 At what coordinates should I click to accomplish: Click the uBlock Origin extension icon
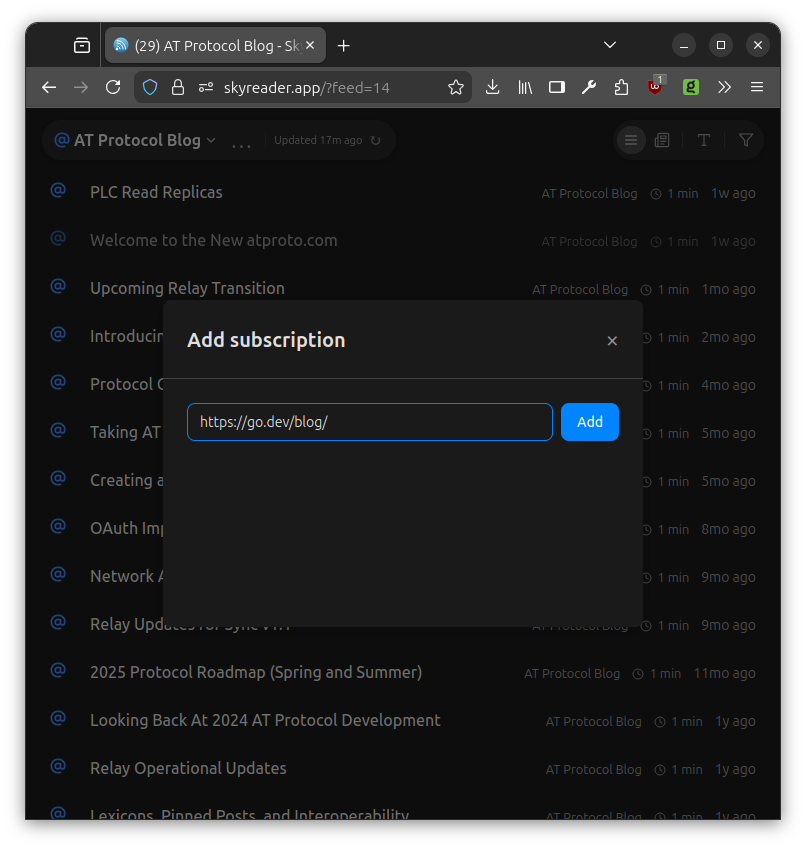[655, 87]
